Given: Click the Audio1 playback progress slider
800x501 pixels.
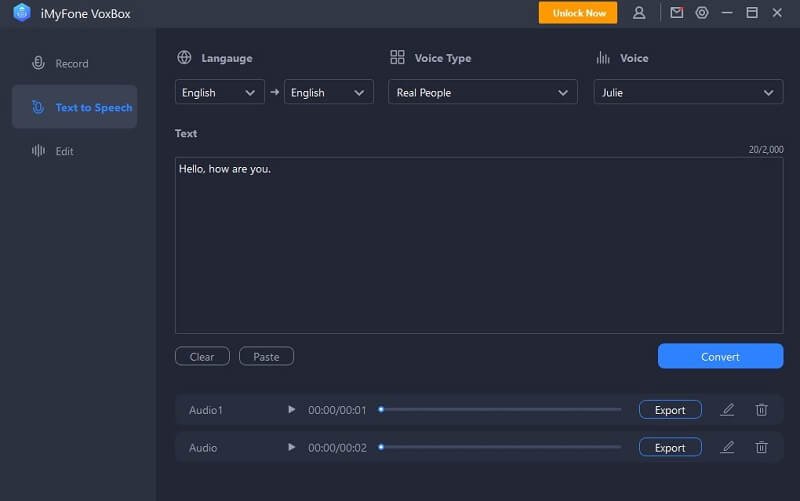Looking at the screenshot, I should tap(501, 409).
